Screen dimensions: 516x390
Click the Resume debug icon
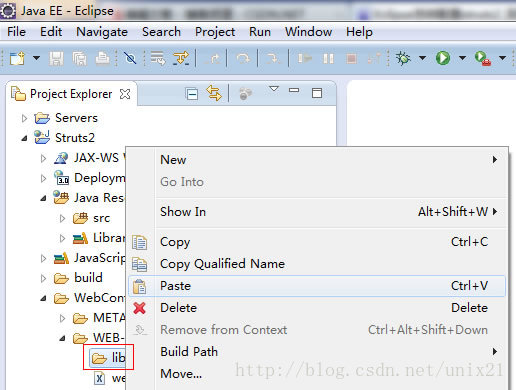pyautogui.click(x=305, y=59)
